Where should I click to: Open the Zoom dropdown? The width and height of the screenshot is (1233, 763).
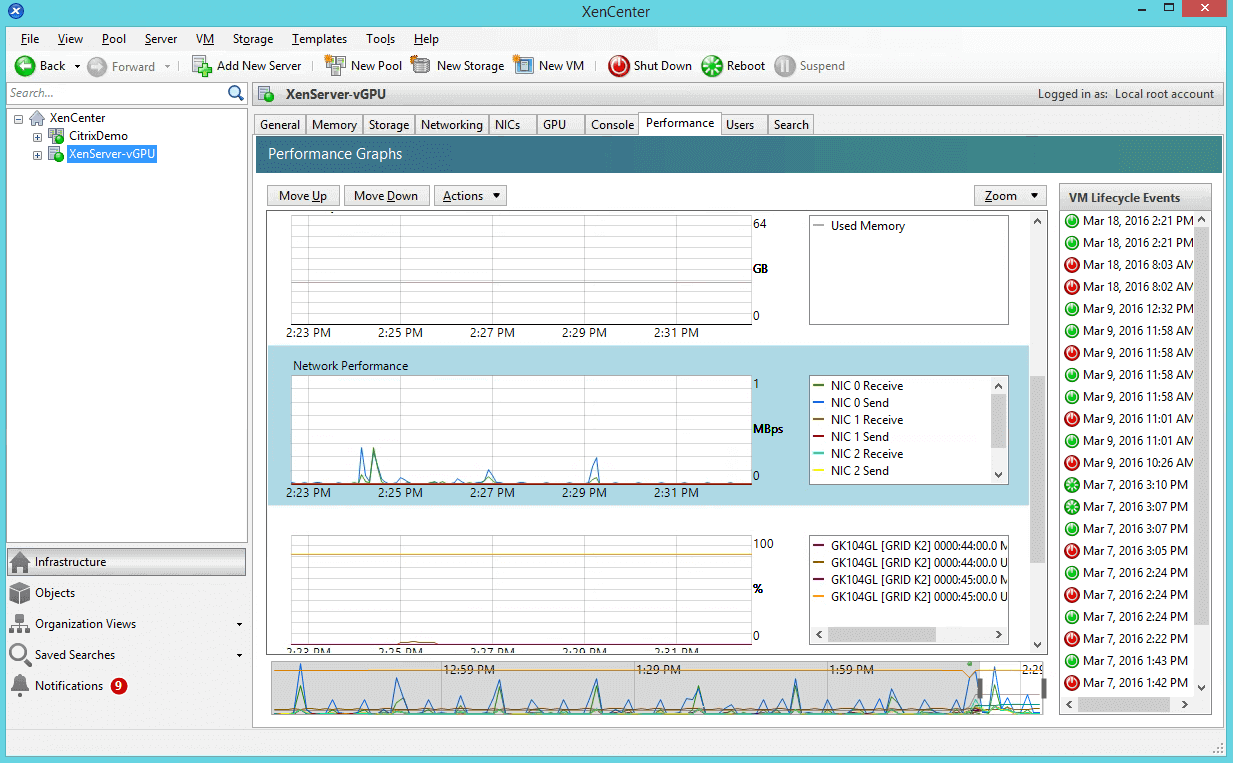pyautogui.click(x=1010, y=196)
